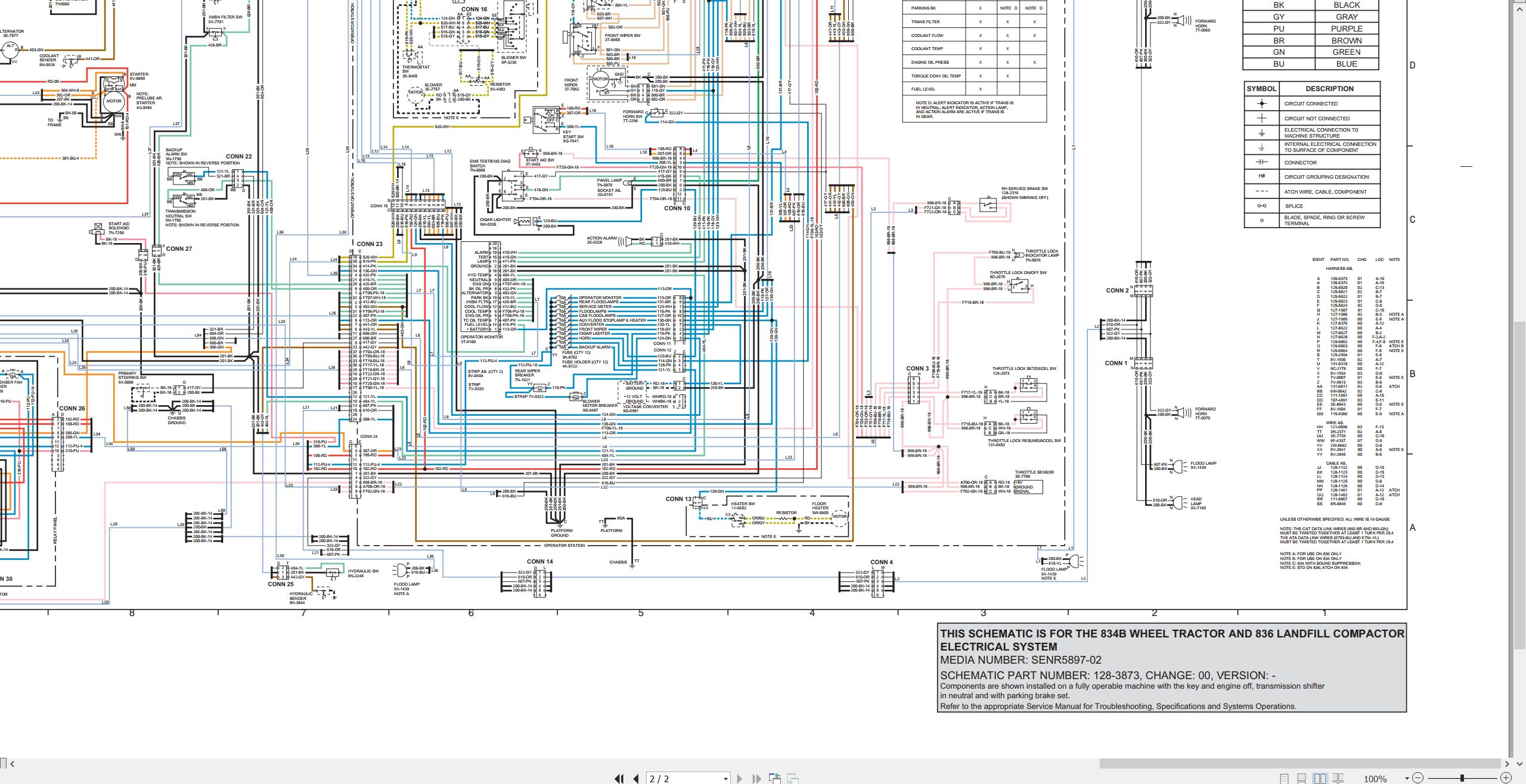
Task: Click the next page arrow
Action: (x=740, y=779)
